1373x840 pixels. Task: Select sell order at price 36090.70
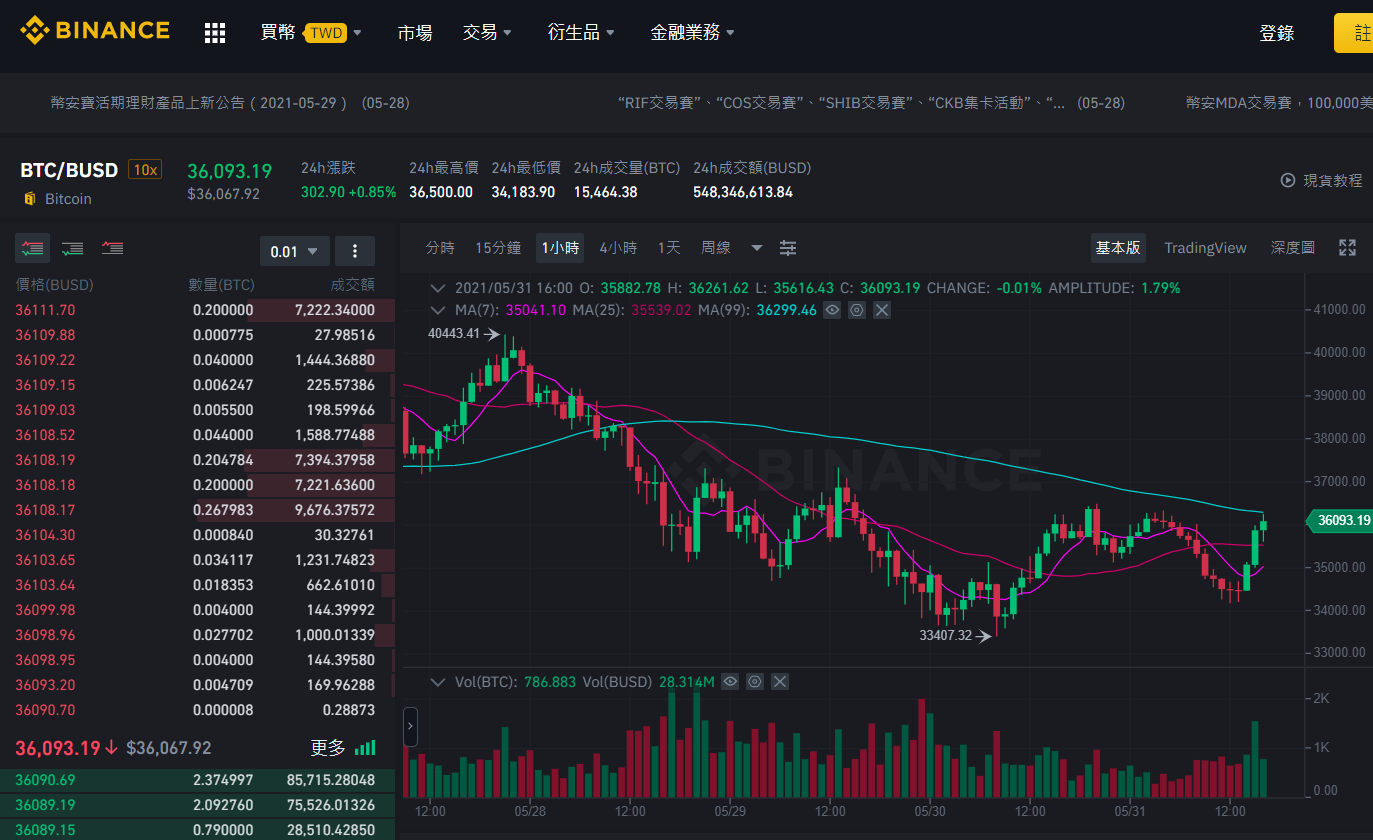pos(197,710)
